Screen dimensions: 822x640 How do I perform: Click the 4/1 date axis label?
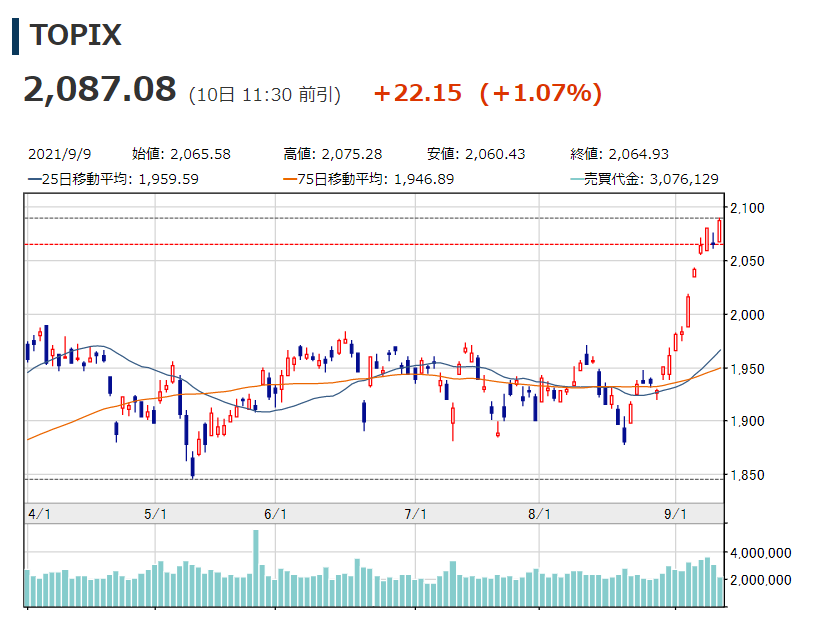pos(39,514)
